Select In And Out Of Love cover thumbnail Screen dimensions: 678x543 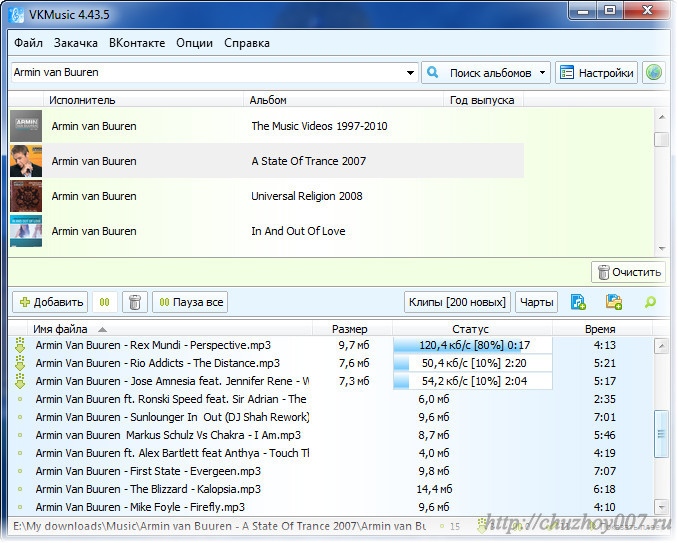click(x=26, y=231)
